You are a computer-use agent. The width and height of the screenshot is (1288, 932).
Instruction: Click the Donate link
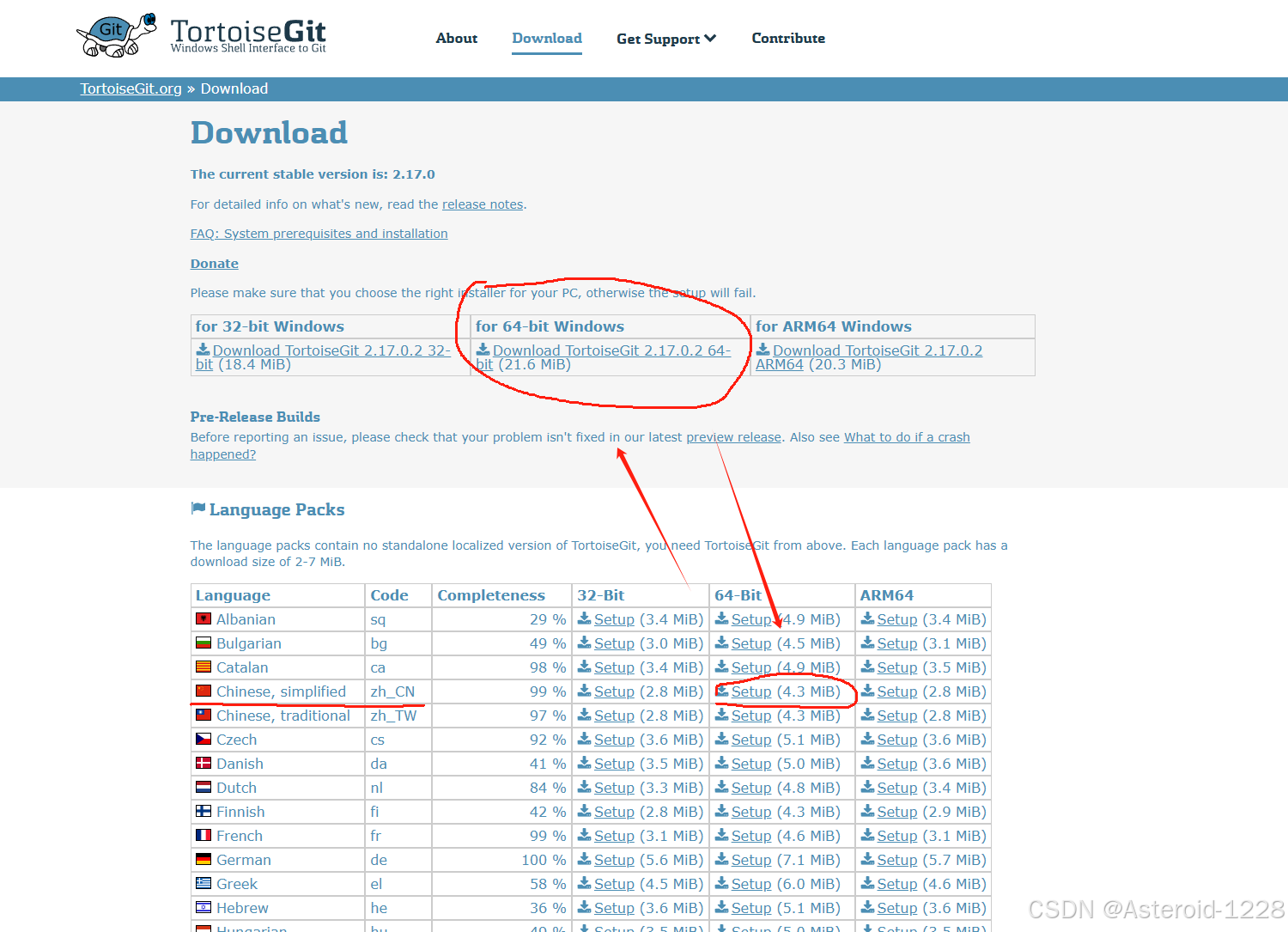tap(215, 264)
